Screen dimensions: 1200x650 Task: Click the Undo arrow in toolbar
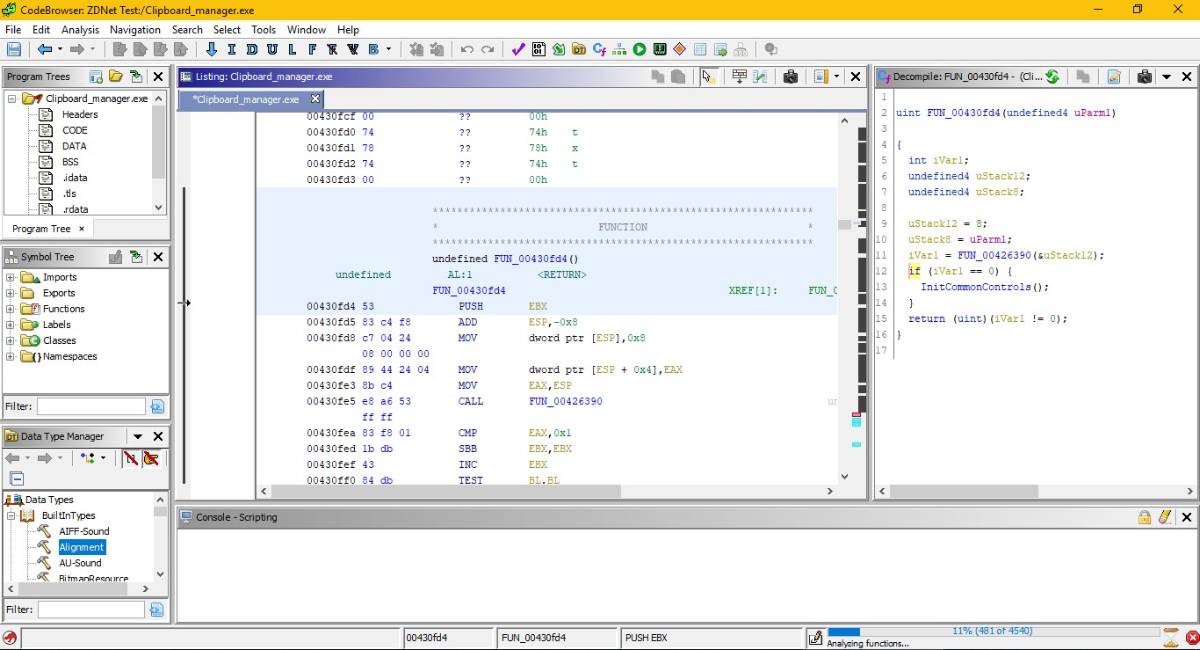click(x=467, y=49)
